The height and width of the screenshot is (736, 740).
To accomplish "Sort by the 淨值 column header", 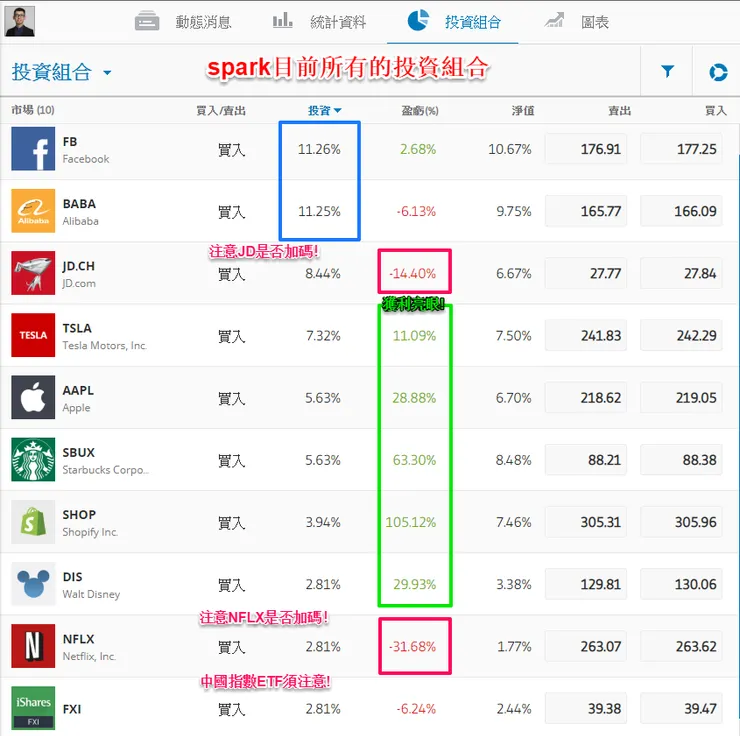I will tap(523, 111).
